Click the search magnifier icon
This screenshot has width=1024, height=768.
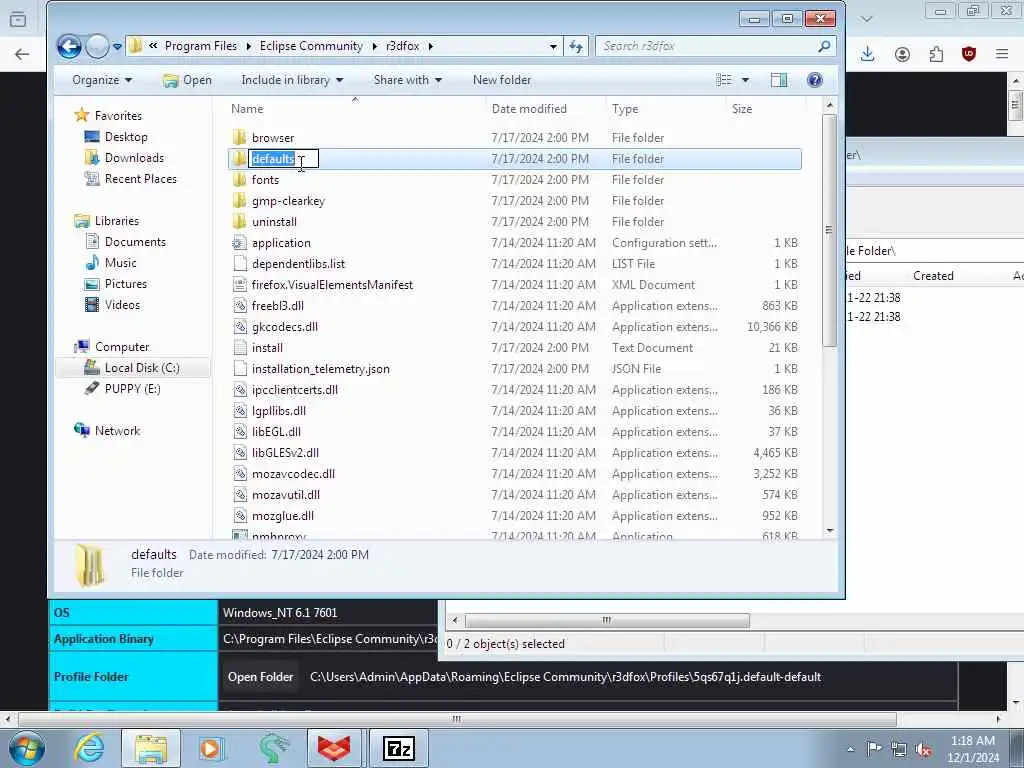[824, 46]
